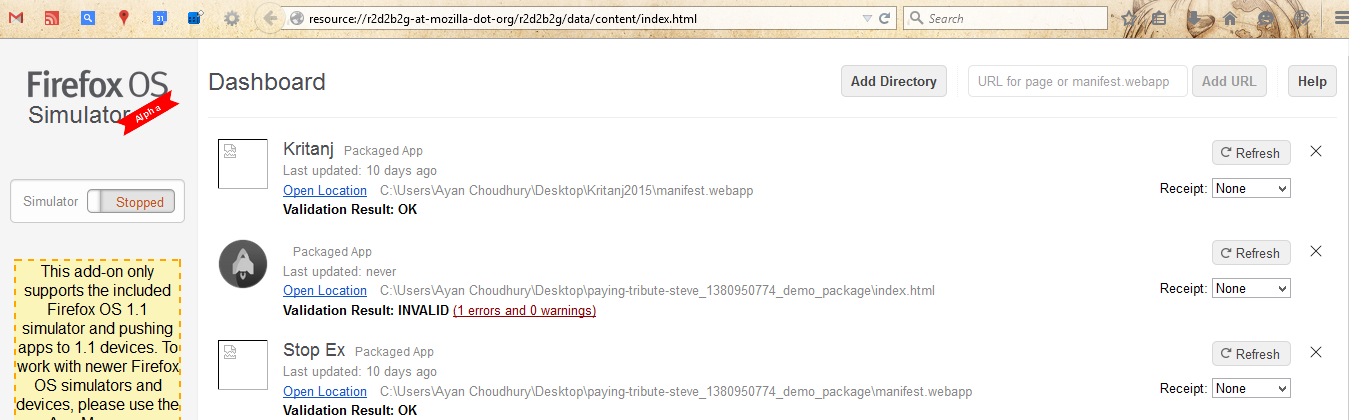Refresh the Stop Ex app
Screen dimensions: 1349x420
point(1251,354)
